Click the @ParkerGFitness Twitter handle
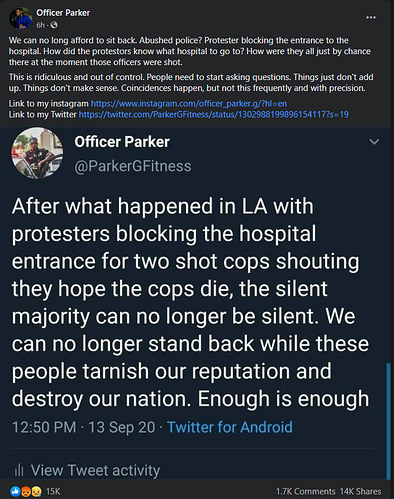Image resolution: width=394 pixels, height=499 pixels. pyautogui.click(x=133, y=166)
